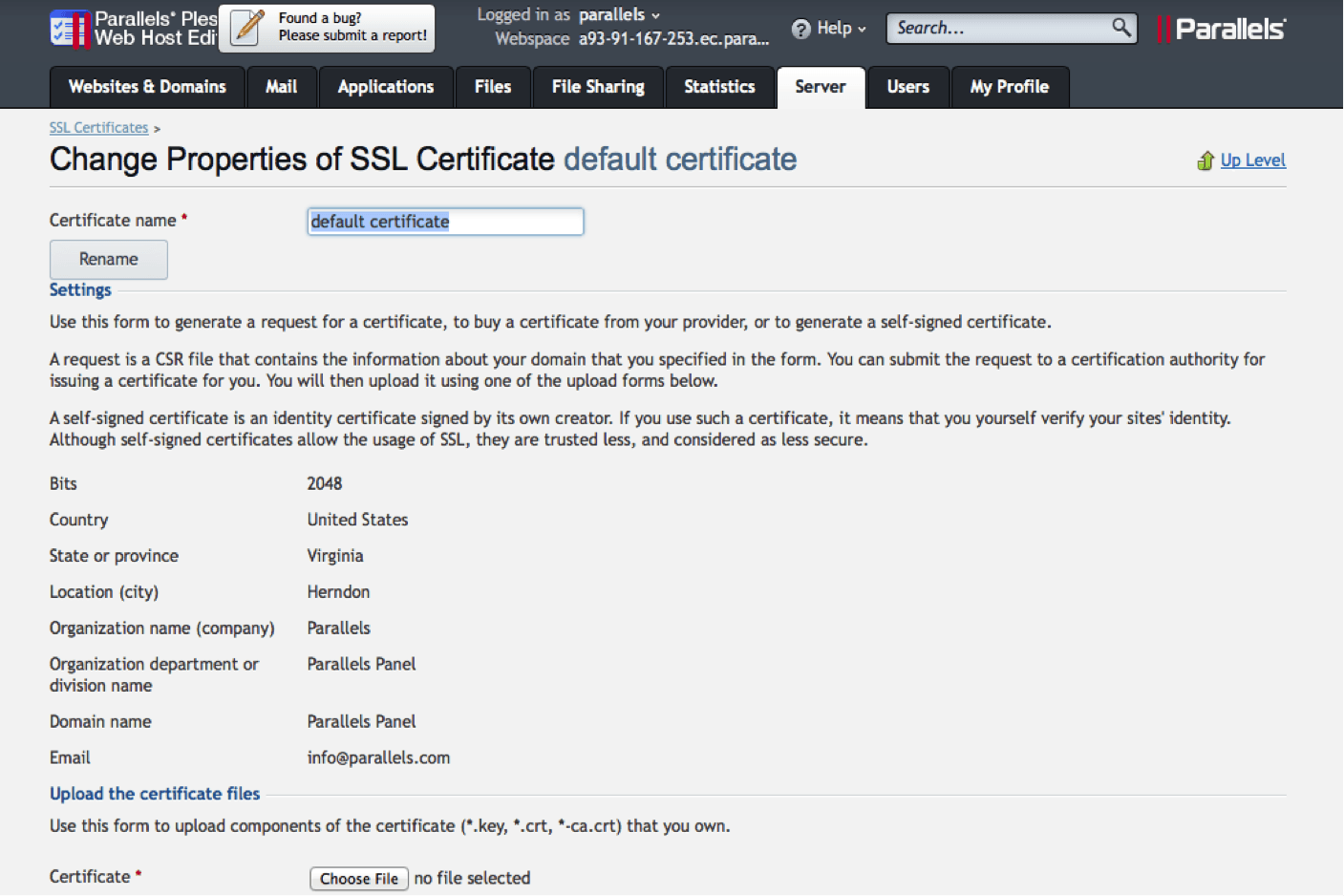Click the State value Virginia
The width and height of the screenshot is (1344, 896).
tap(335, 556)
